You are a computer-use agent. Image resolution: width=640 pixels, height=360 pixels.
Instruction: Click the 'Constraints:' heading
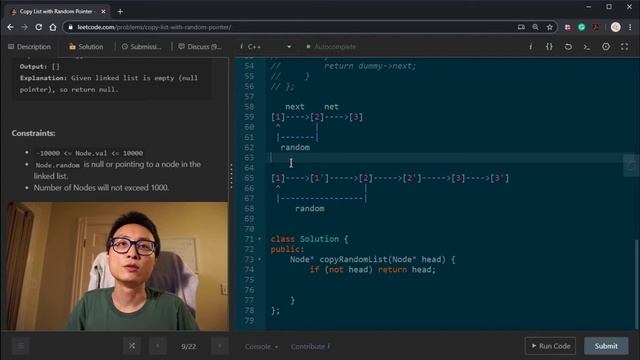[x=33, y=133]
